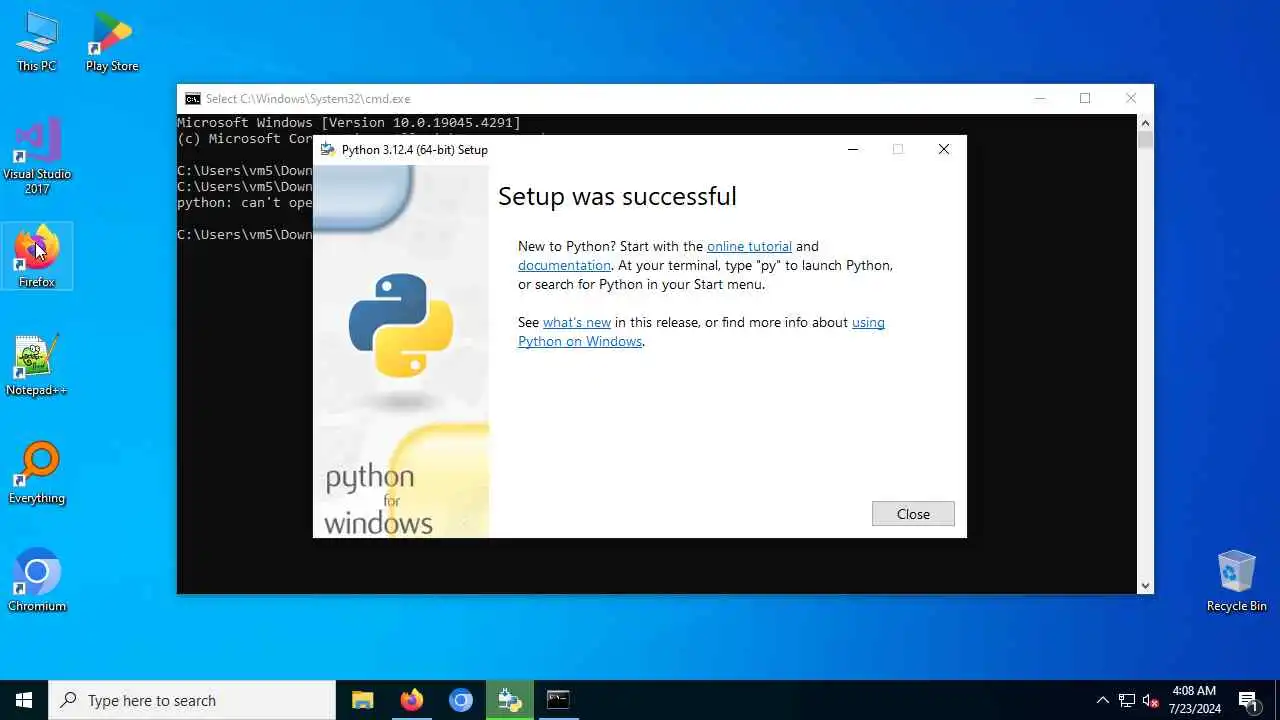Click the Python logo in setup dialog
Image resolution: width=1280 pixels, height=720 pixels.
coord(401,325)
